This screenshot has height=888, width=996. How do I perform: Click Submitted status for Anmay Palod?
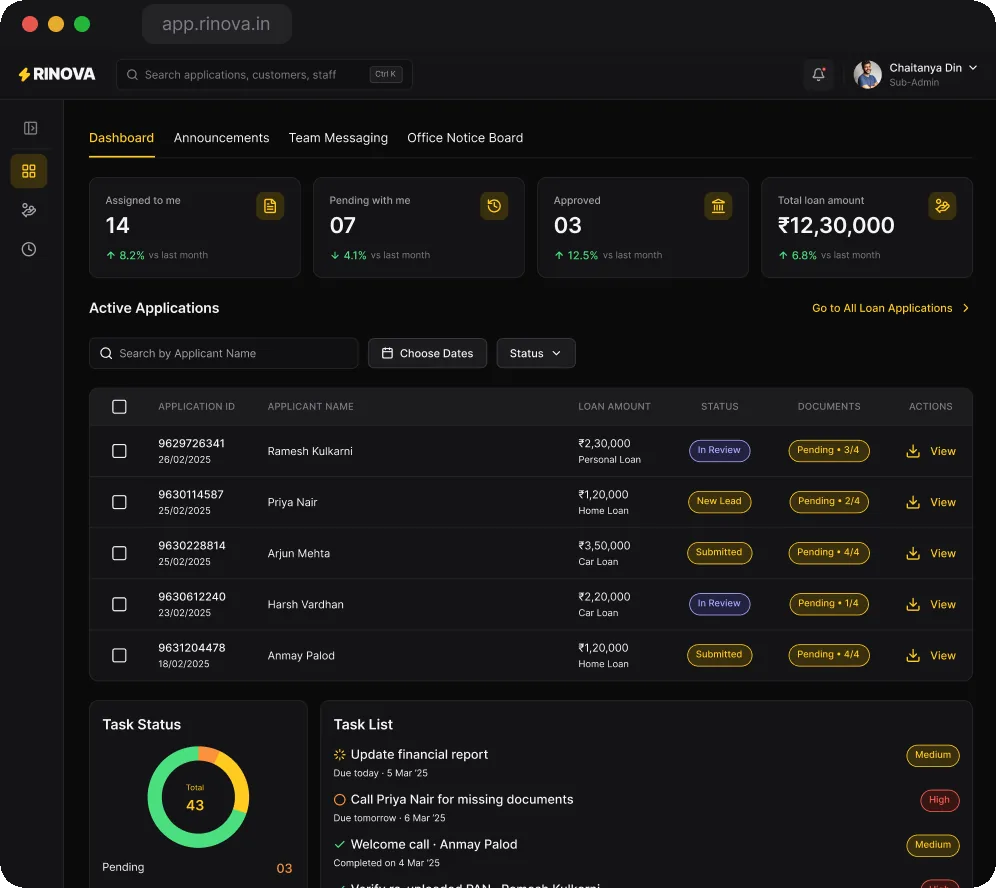719,655
